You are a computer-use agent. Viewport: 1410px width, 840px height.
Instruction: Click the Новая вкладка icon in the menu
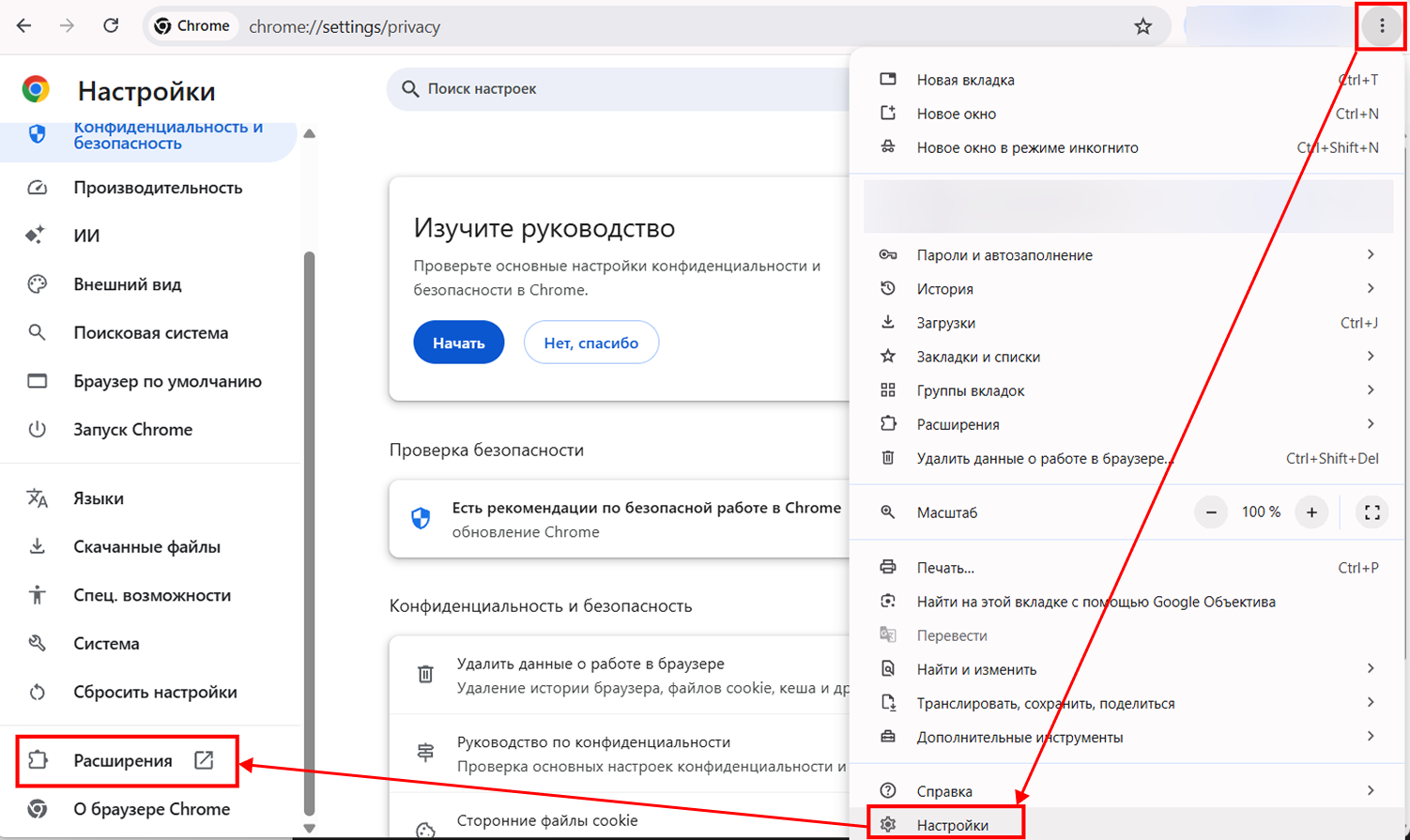pos(888,80)
